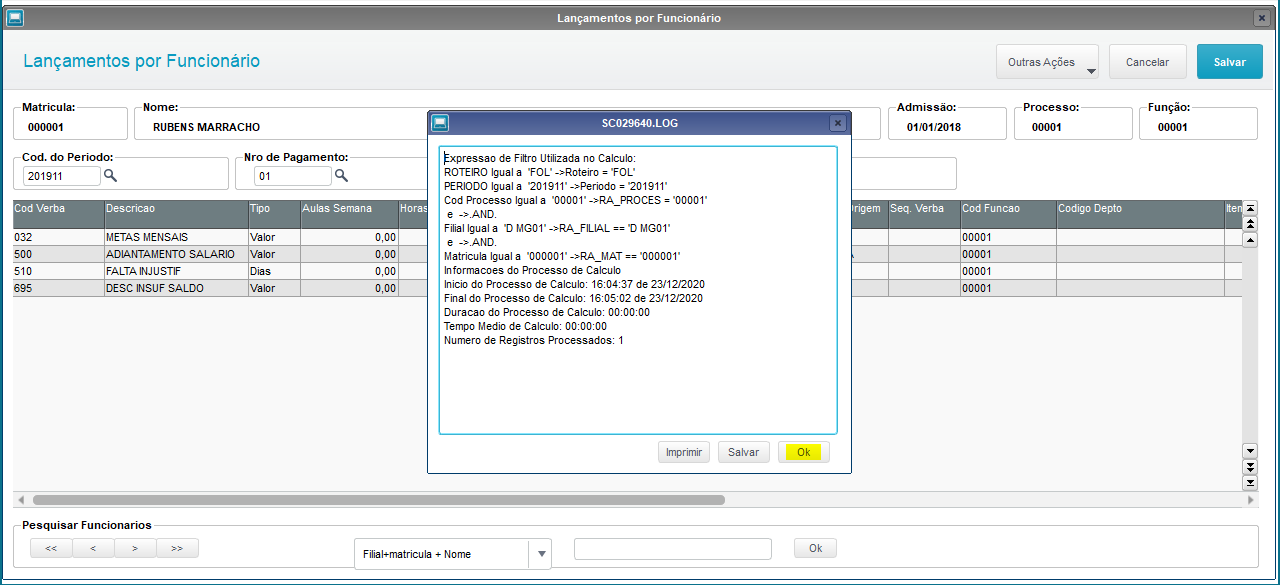Image resolution: width=1280 pixels, height=585 pixels.
Task: Click Cancelar in the main window
Action: pos(1147,62)
